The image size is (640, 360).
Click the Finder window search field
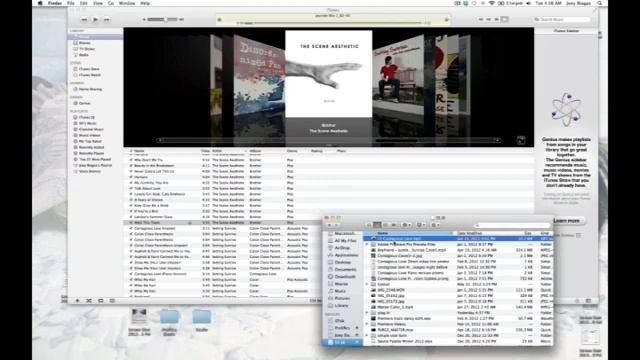point(512,225)
